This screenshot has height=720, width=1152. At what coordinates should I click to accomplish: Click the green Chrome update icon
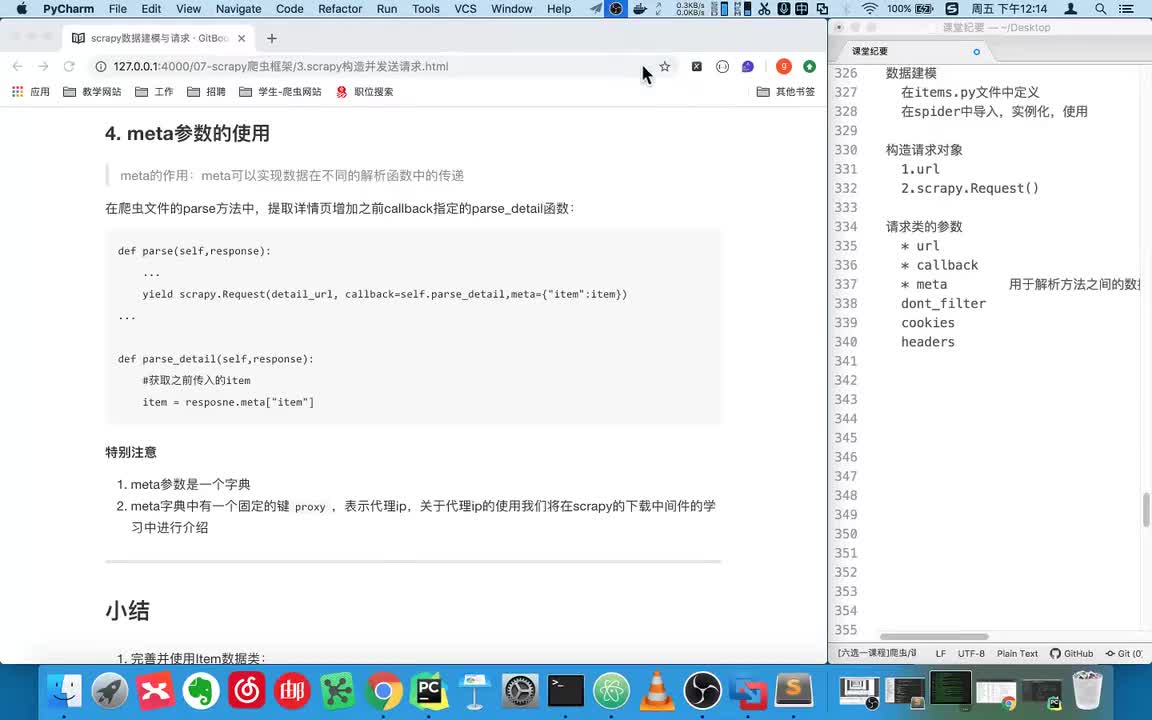pos(809,66)
